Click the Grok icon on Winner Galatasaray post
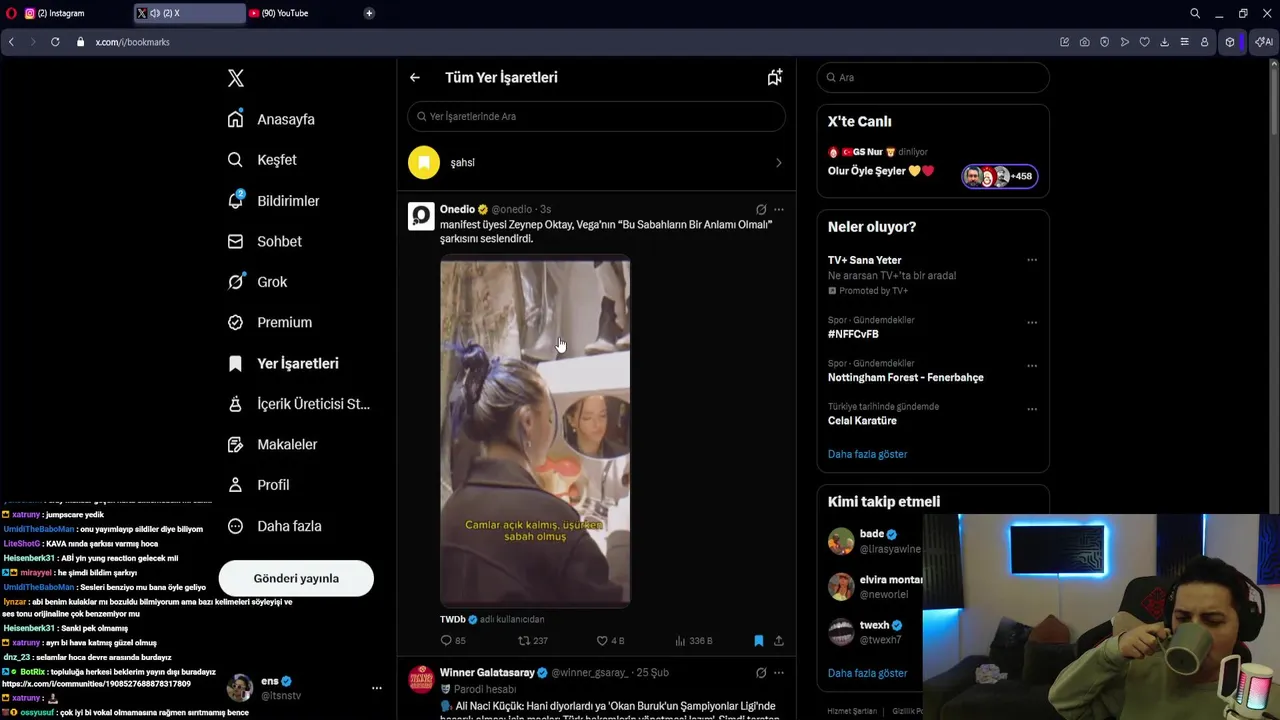 [761, 673]
